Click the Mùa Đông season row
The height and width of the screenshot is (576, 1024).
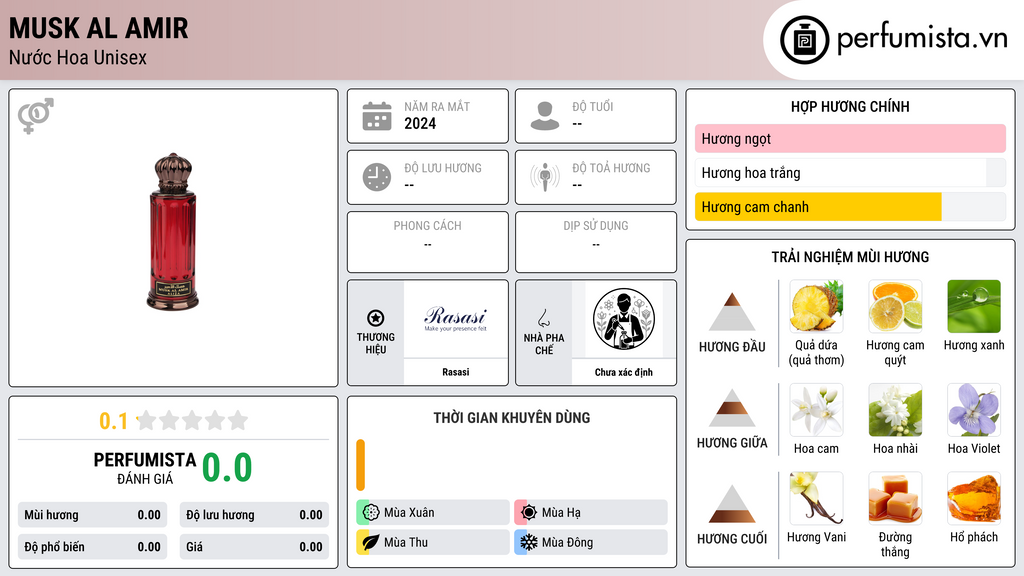[591, 542]
